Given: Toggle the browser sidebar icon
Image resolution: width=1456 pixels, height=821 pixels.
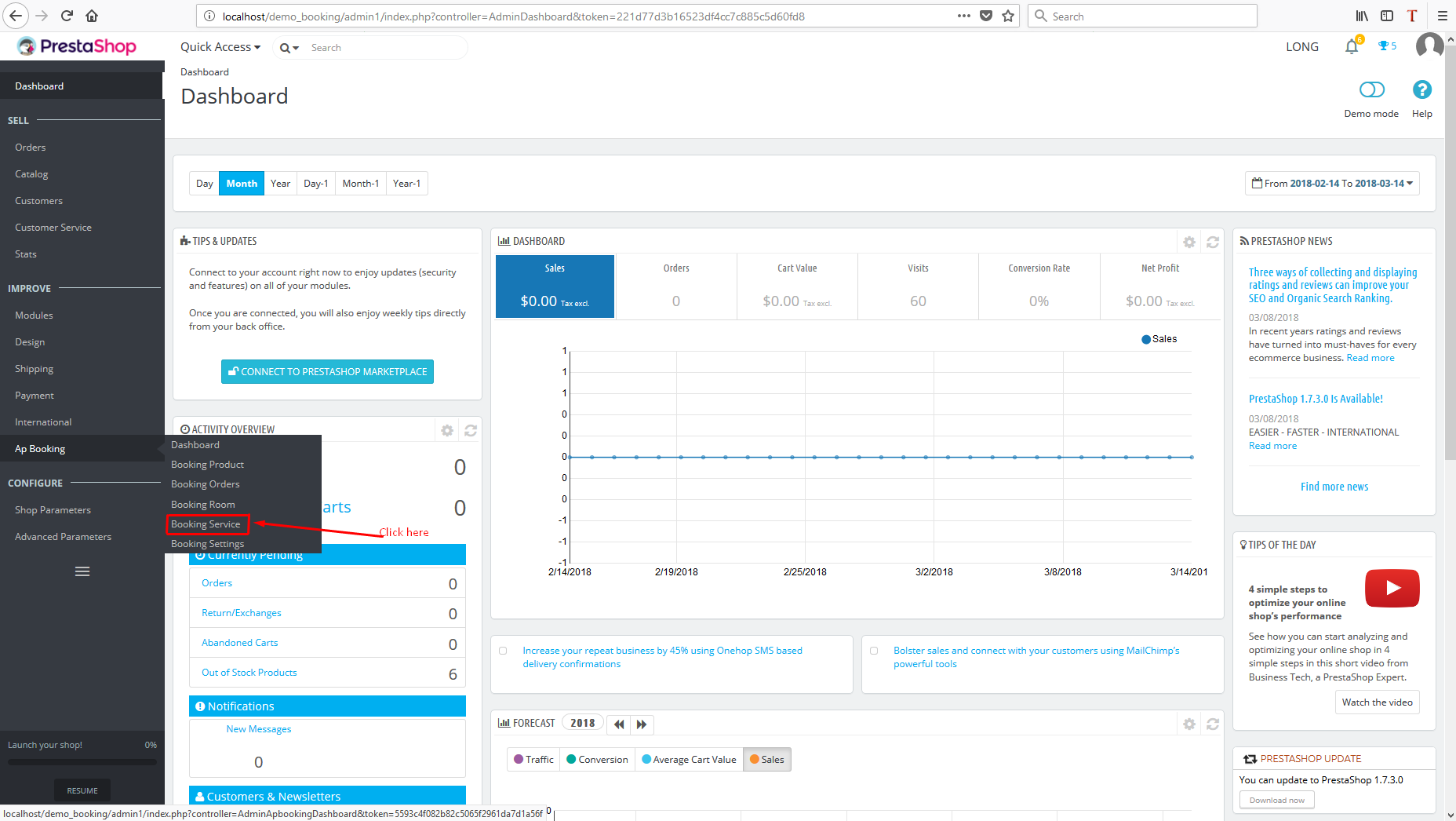Looking at the screenshot, I should click(1387, 16).
